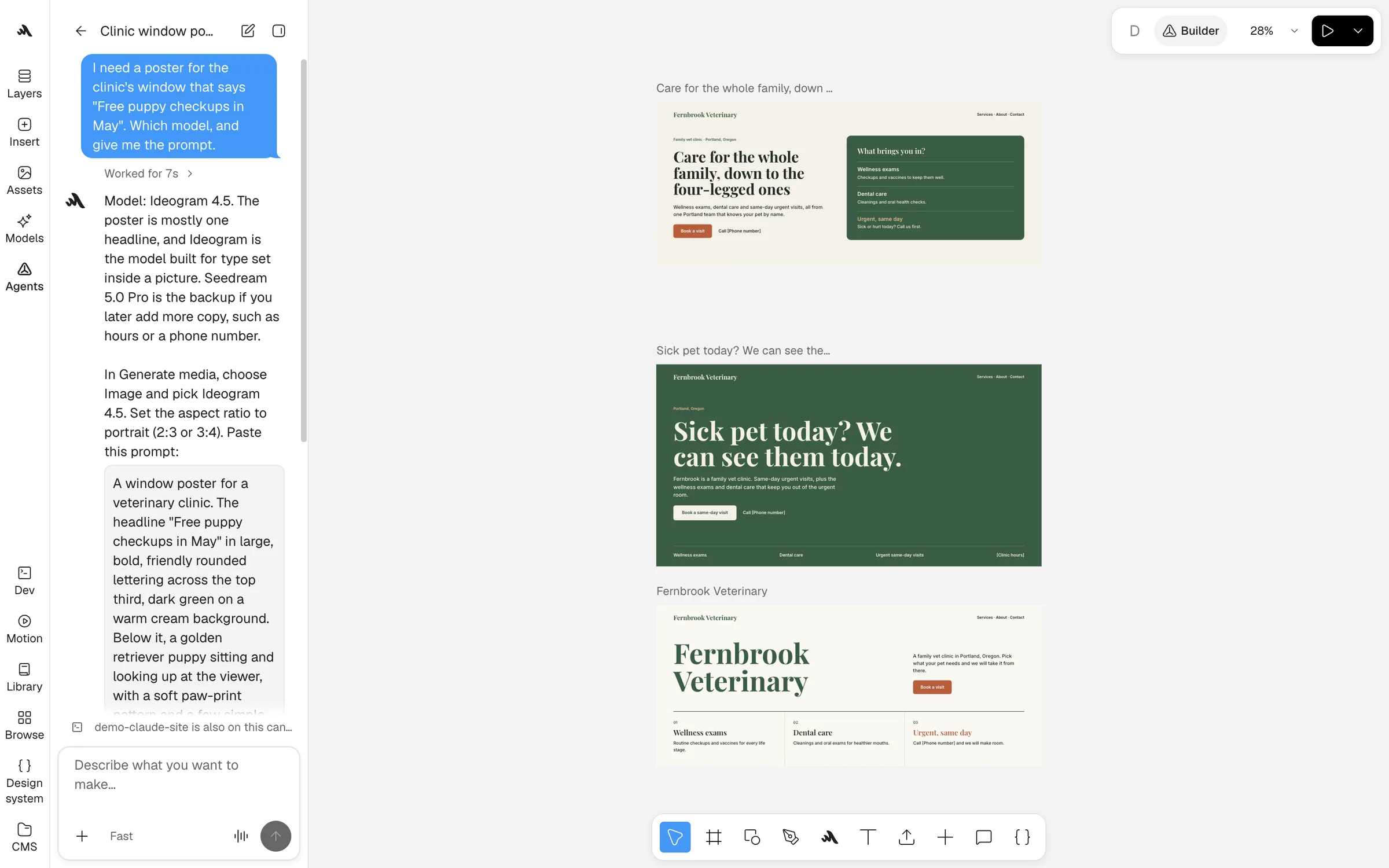Go back from the Clinic window chat
The height and width of the screenshot is (868, 1389).
coord(80,31)
